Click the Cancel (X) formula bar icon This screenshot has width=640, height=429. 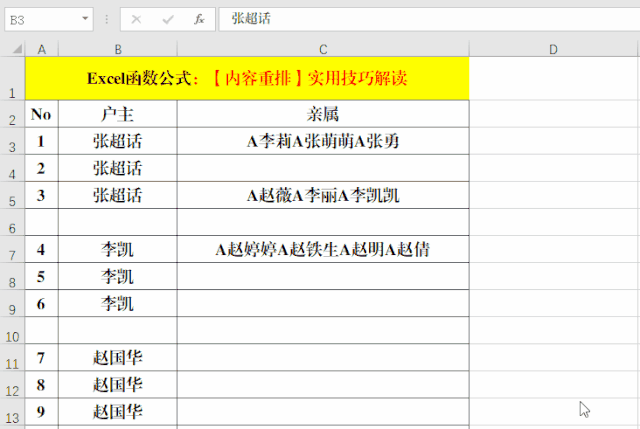point(136,19)
